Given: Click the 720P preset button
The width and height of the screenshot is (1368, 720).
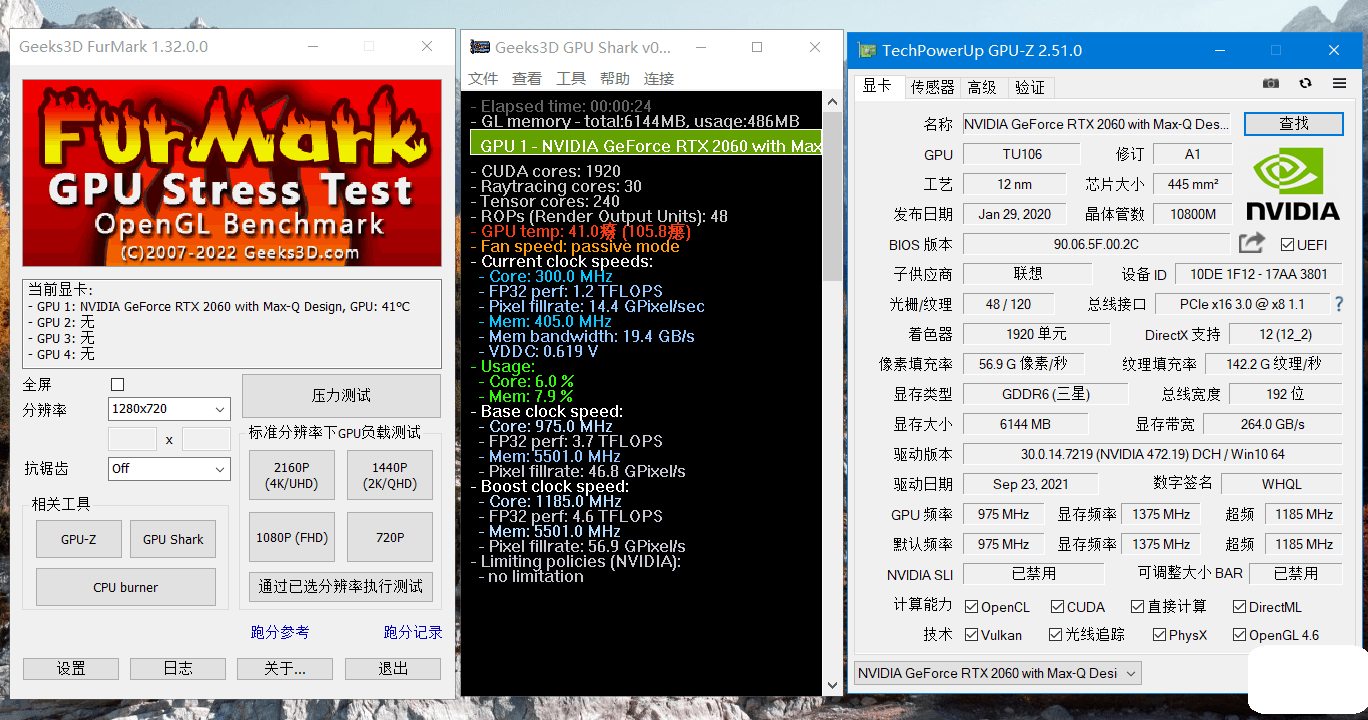Looking at the screenshot, I should coord(390,537).
